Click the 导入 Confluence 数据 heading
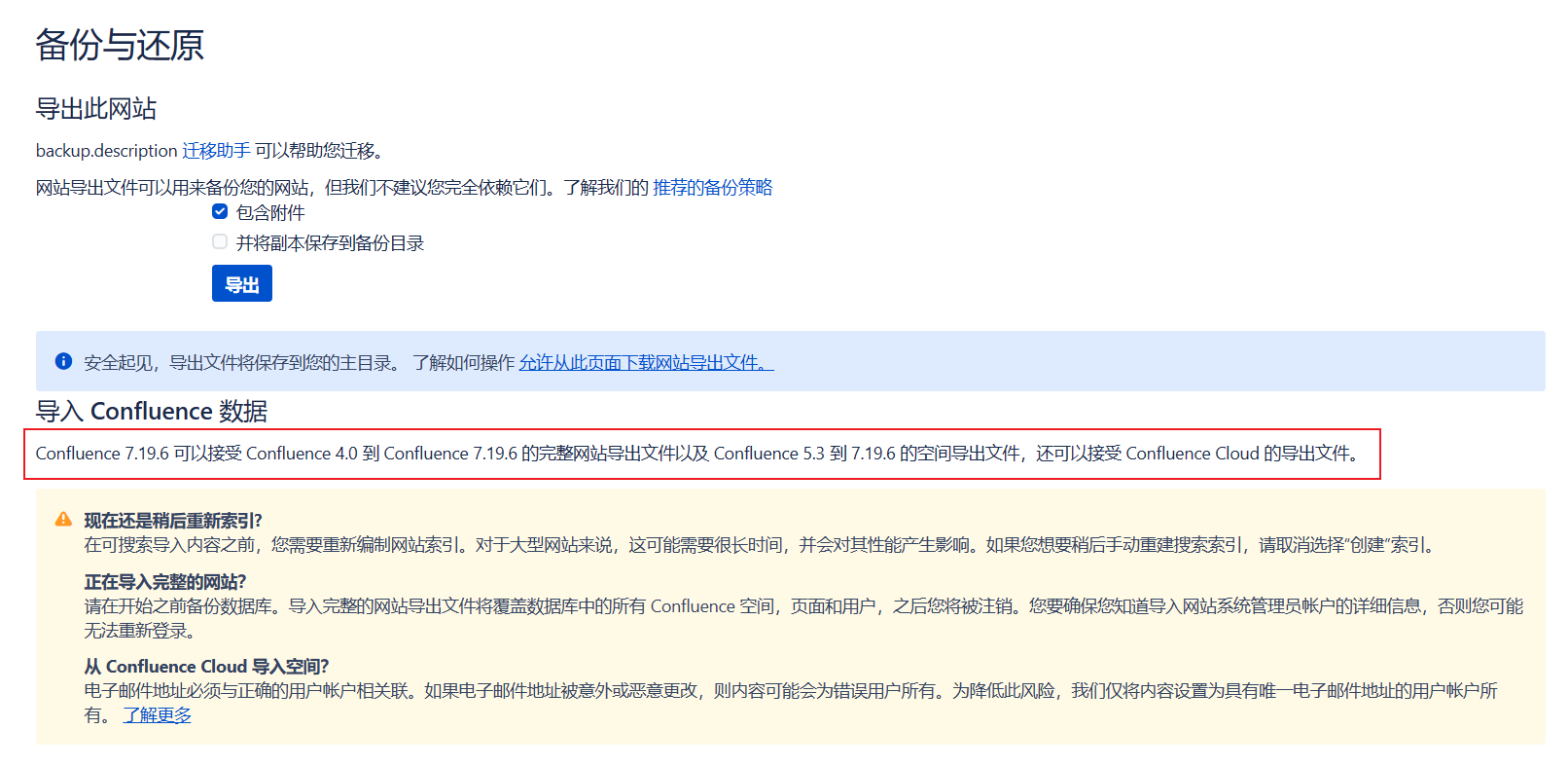The height and width of the screenshot is (766, 1568). click(151, 412)
